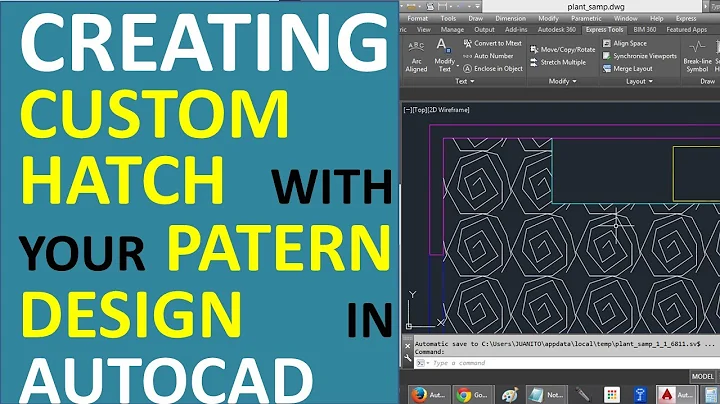Run Synchronize Viewports tool
Image resolution: width=720 pixels, height=404 pixels.
coord(640,56)
